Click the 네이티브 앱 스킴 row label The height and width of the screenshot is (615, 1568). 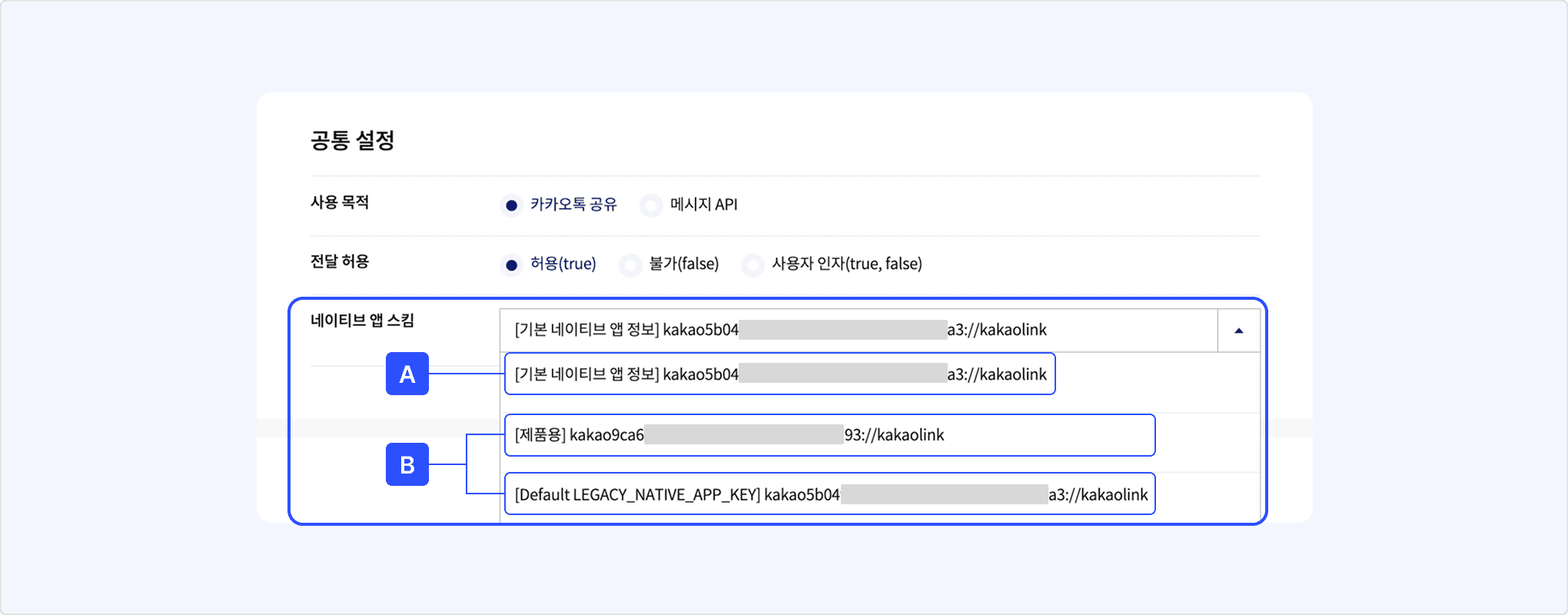(x=362, y=321)
